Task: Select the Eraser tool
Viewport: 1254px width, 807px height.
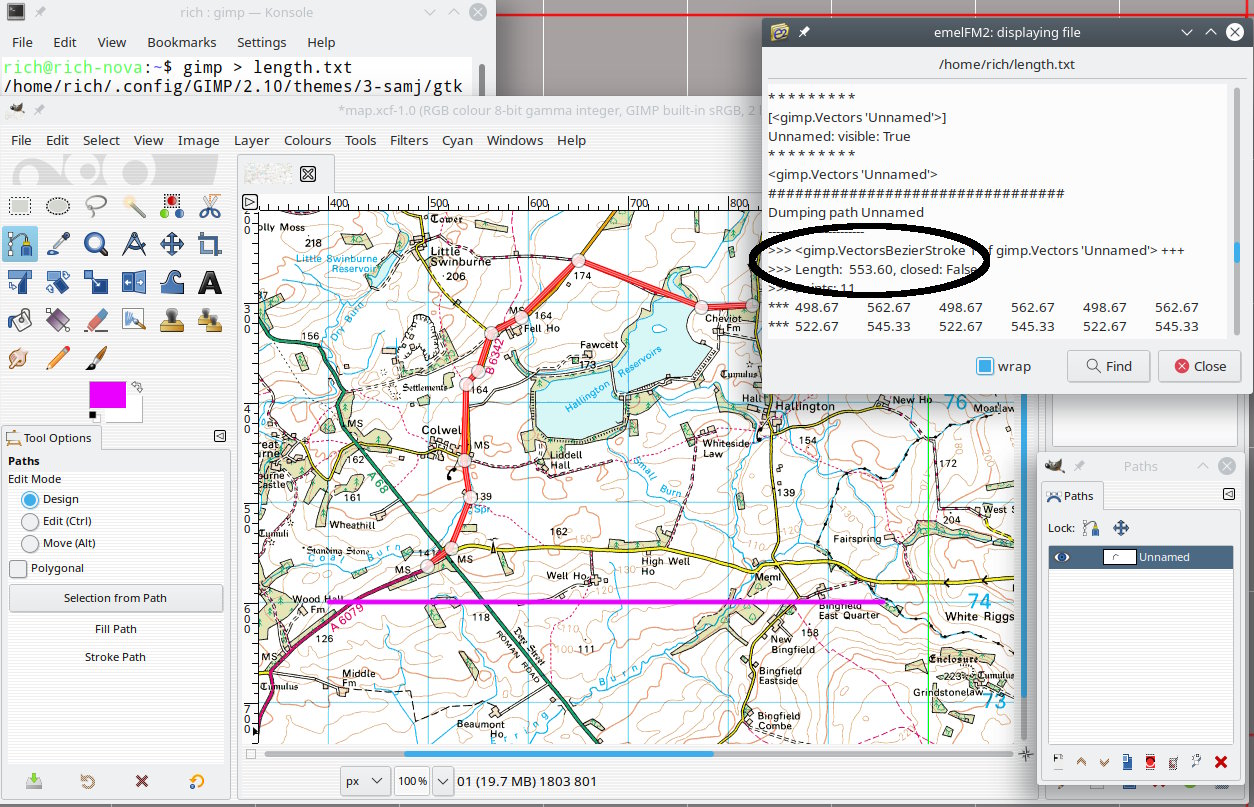Action: [96, 320]
